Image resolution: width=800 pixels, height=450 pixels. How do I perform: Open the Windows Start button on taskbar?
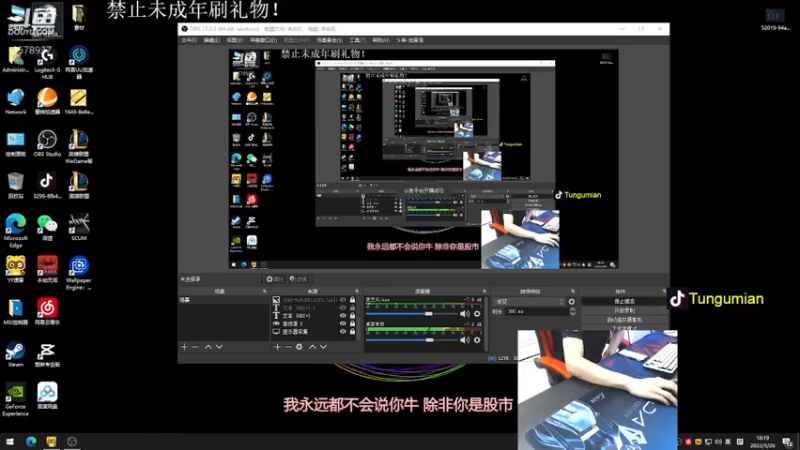(10, 441)
